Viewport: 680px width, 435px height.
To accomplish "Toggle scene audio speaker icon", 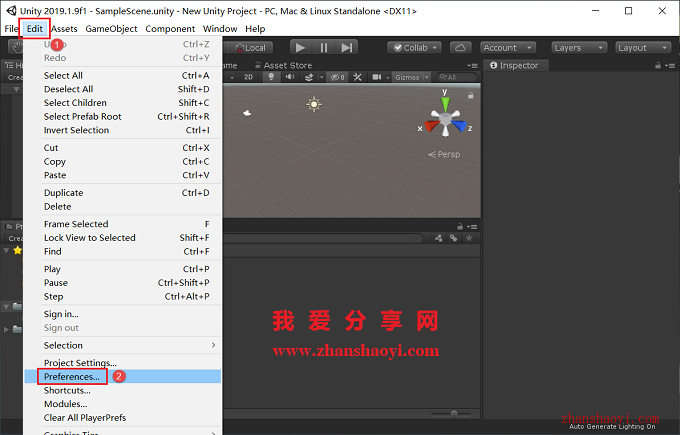I will tap(290, 77).
